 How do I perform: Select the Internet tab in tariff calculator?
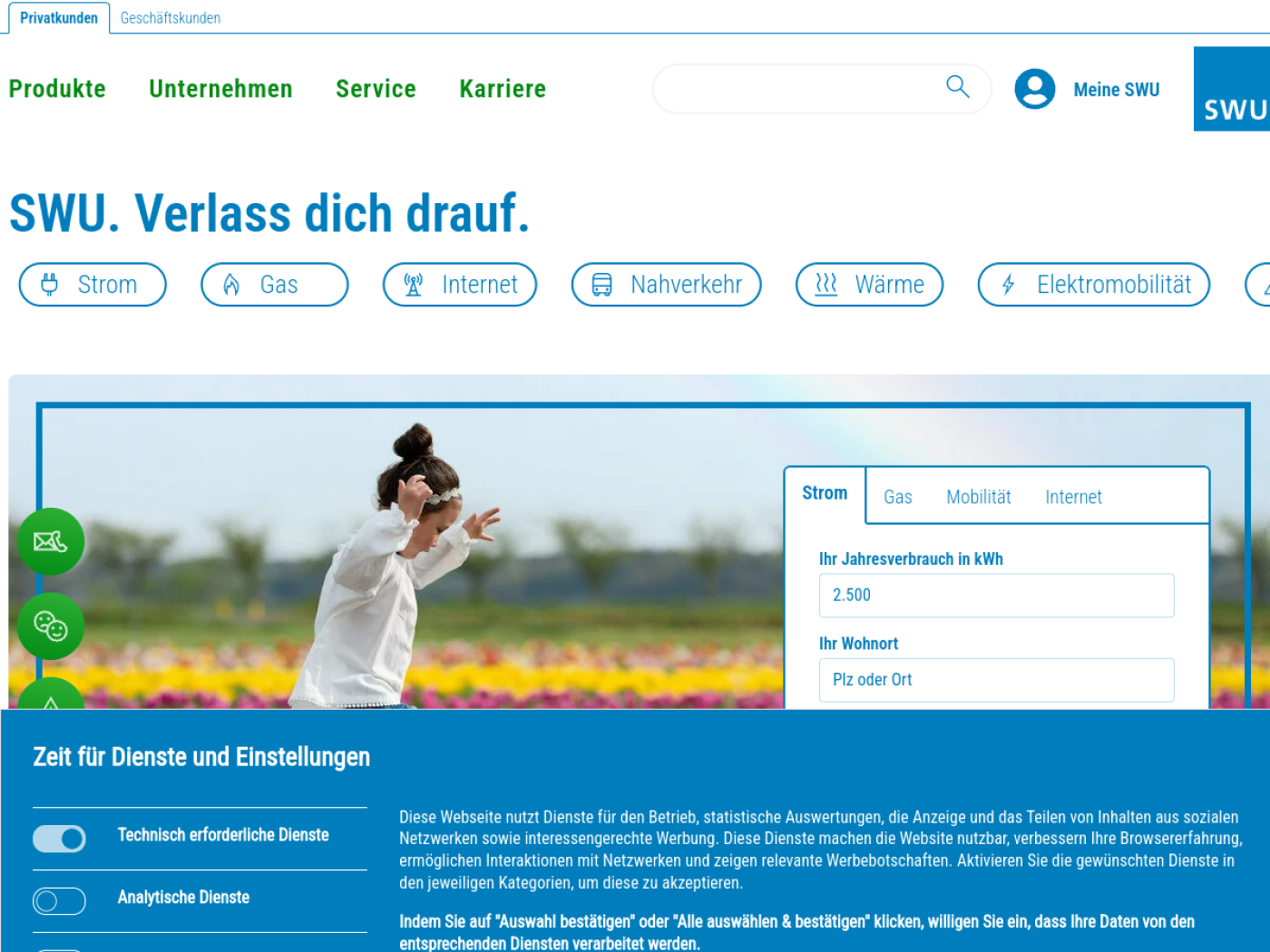1073,497
